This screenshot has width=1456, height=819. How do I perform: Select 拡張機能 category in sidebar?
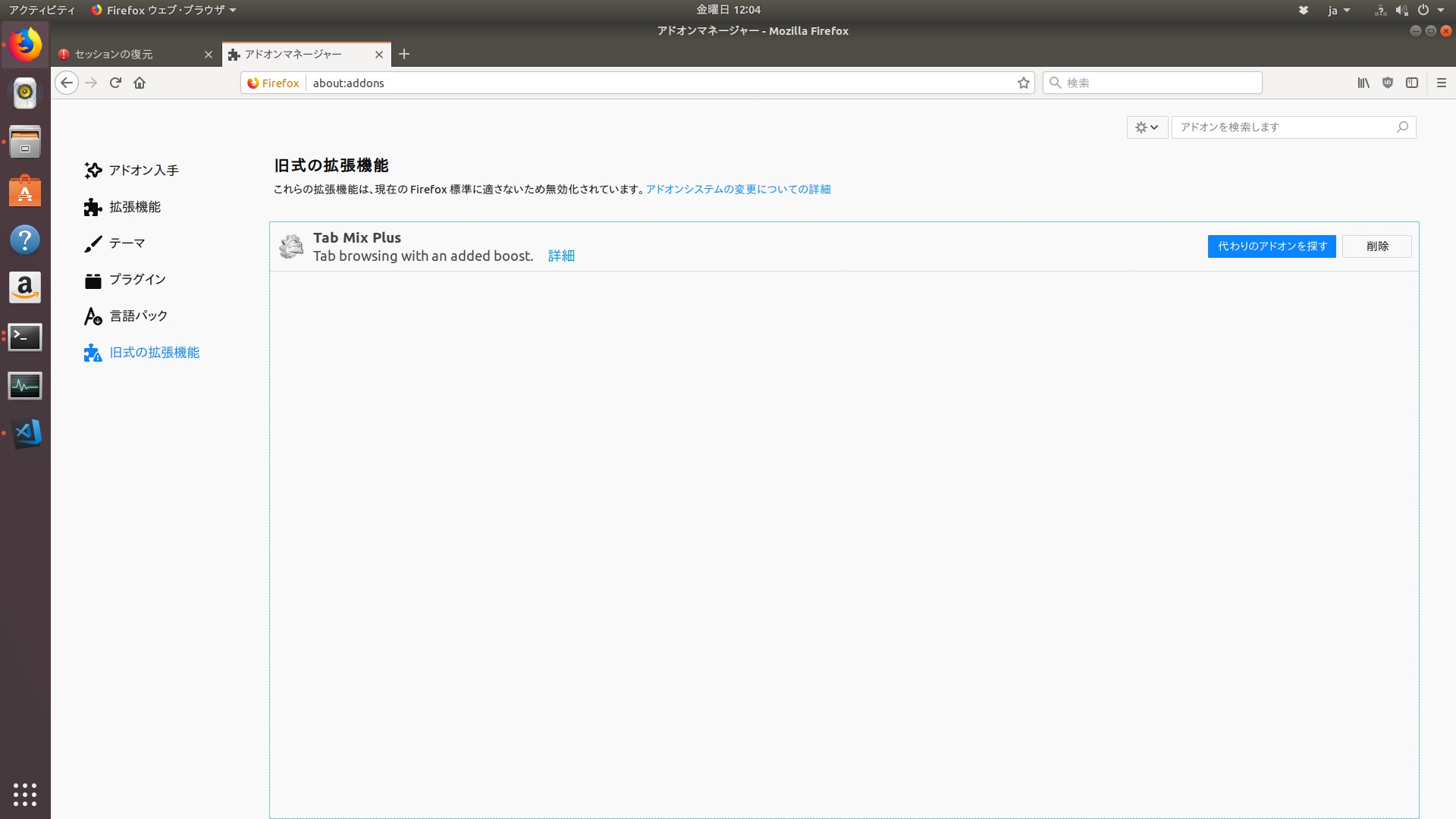(134, 207)
